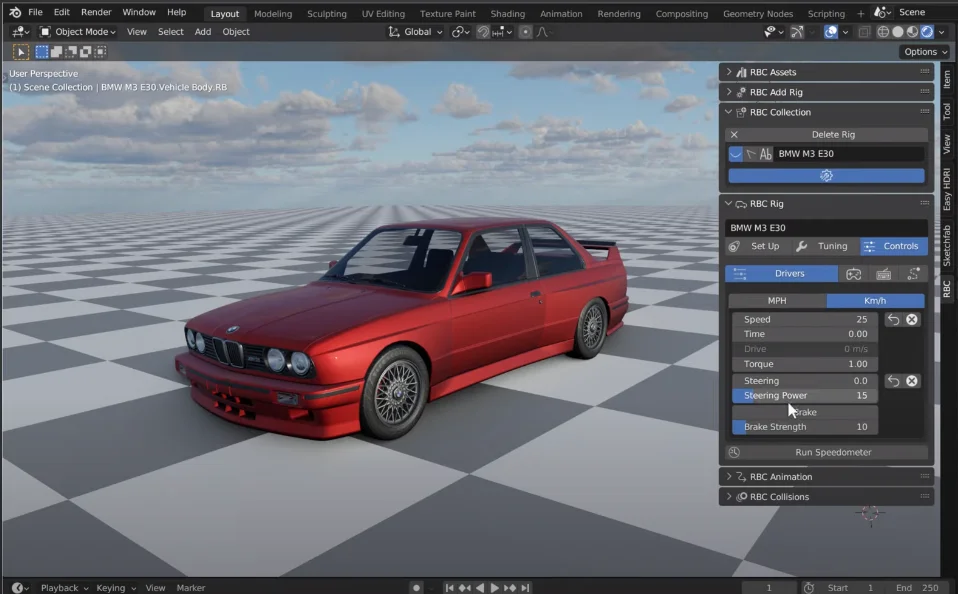This screenshot has height=594, width=958.
Task: Add a new workspace tab
Action: coord(860,13)
